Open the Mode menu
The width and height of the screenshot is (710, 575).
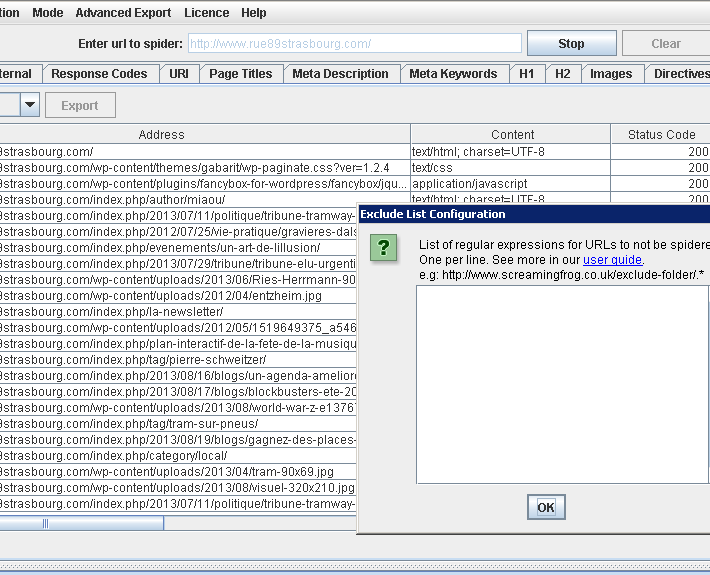pyautogui.click(x=47, y=13)
